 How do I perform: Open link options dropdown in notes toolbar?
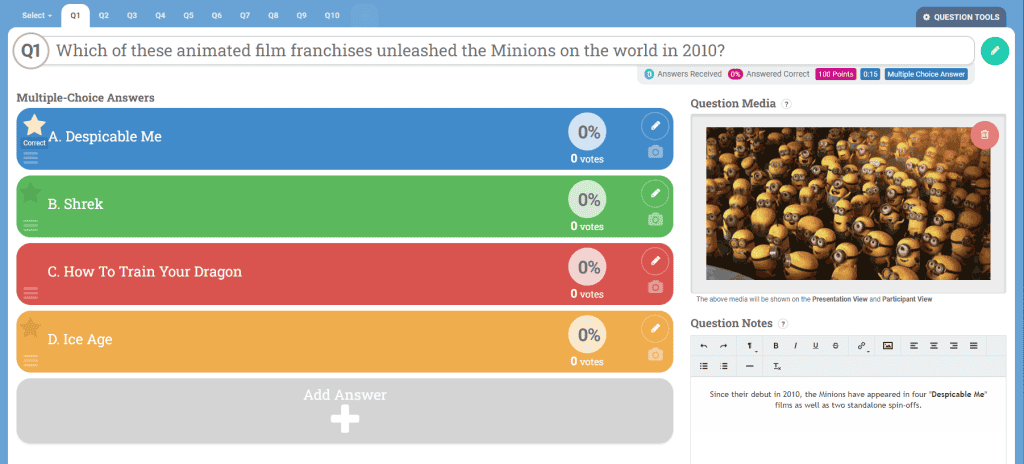pos(863,346)
